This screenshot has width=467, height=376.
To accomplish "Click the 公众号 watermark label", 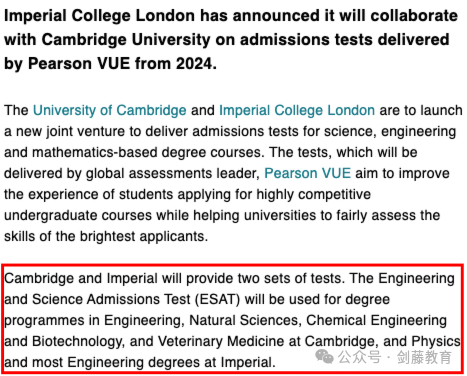I will click(x=359, y=357).
